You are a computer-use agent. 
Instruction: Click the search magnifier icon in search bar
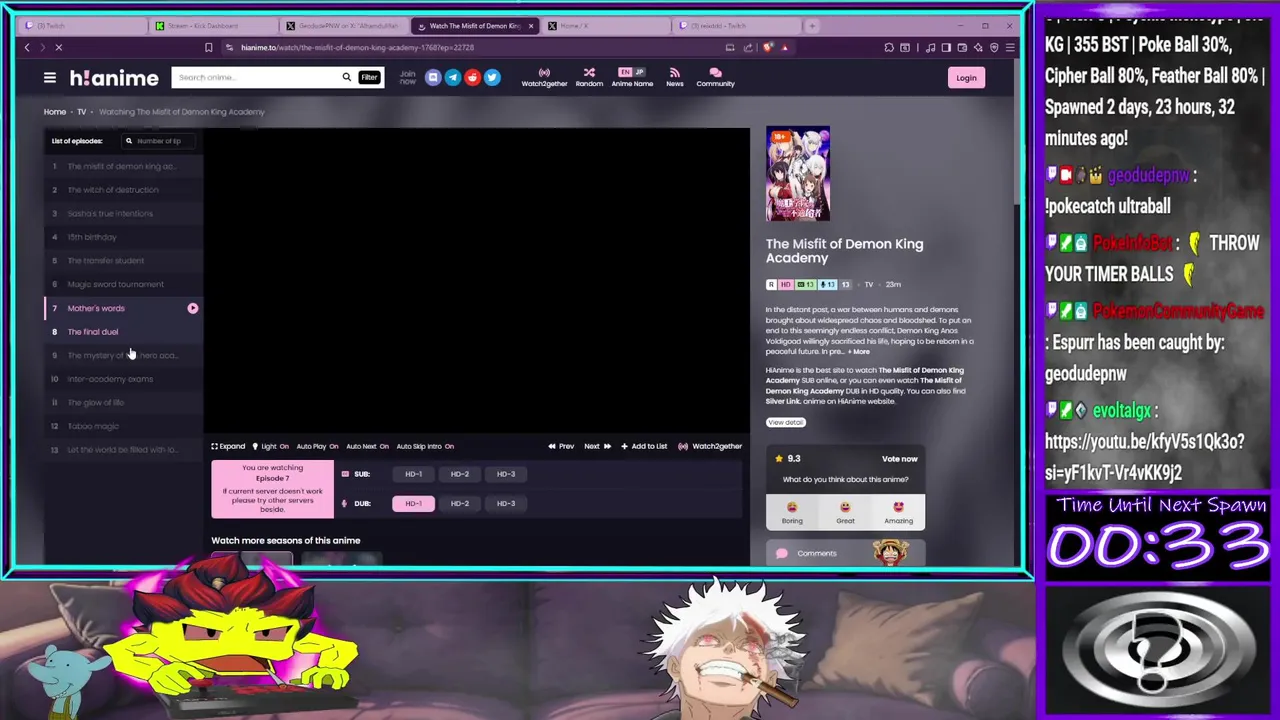click(347, 77)
